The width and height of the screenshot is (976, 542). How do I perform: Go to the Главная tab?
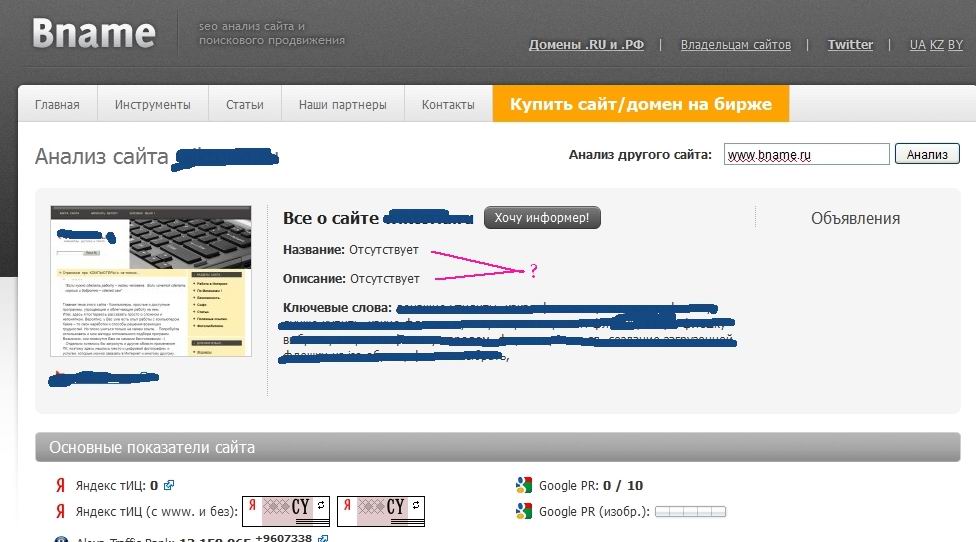click(57, 104)
